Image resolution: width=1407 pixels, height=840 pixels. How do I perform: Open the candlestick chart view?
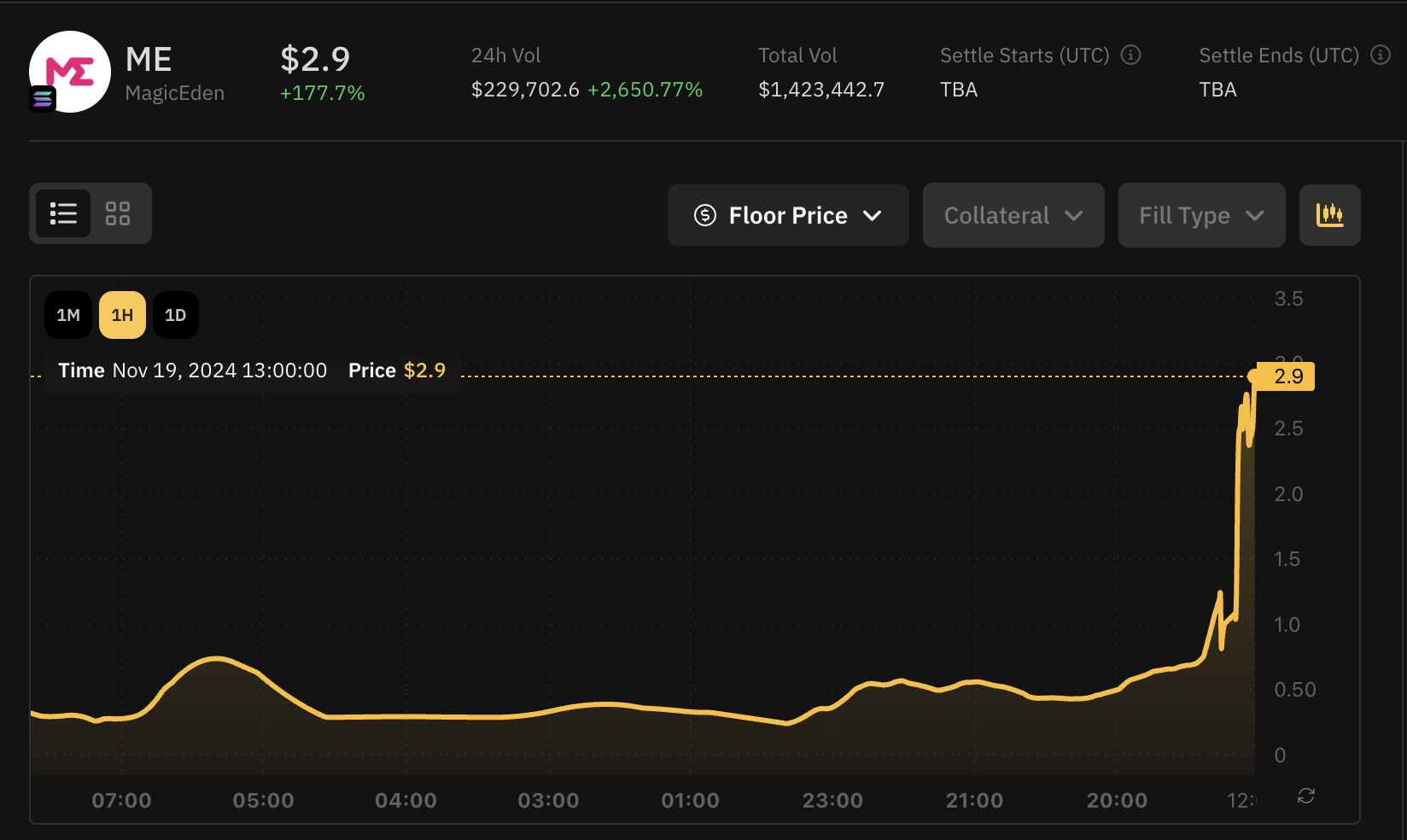1329,215
